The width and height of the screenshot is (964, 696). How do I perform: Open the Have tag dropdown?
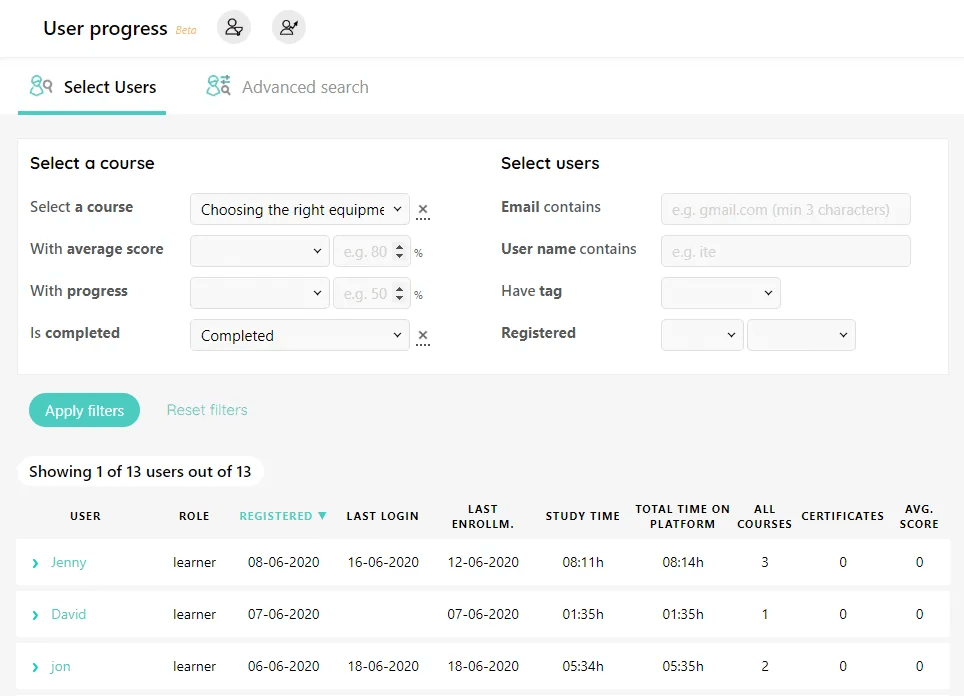tap(721, 293)
